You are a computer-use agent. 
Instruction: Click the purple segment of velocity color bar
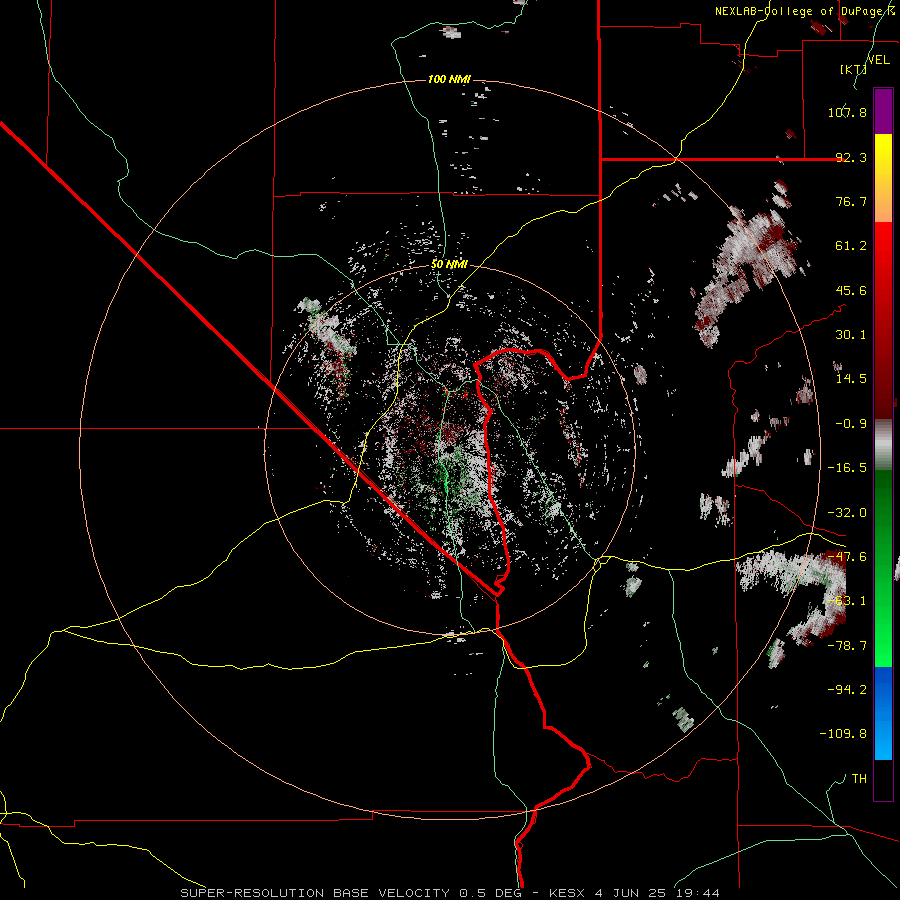(883, 111)
